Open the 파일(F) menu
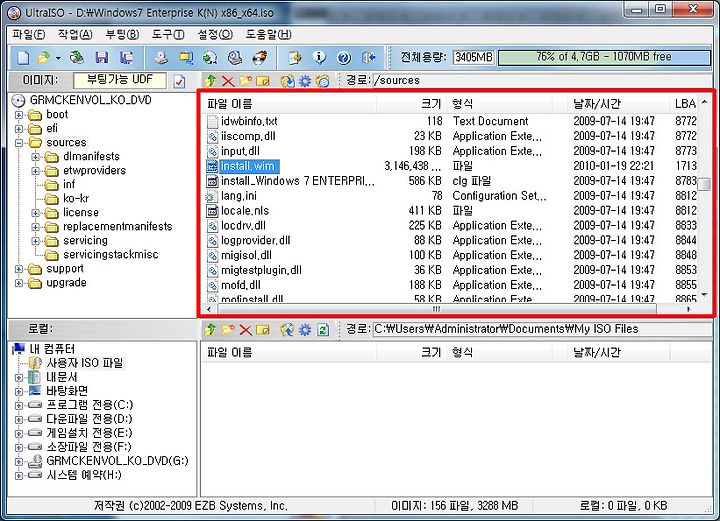This screenshot has width=720, height=521. (28, 34)
